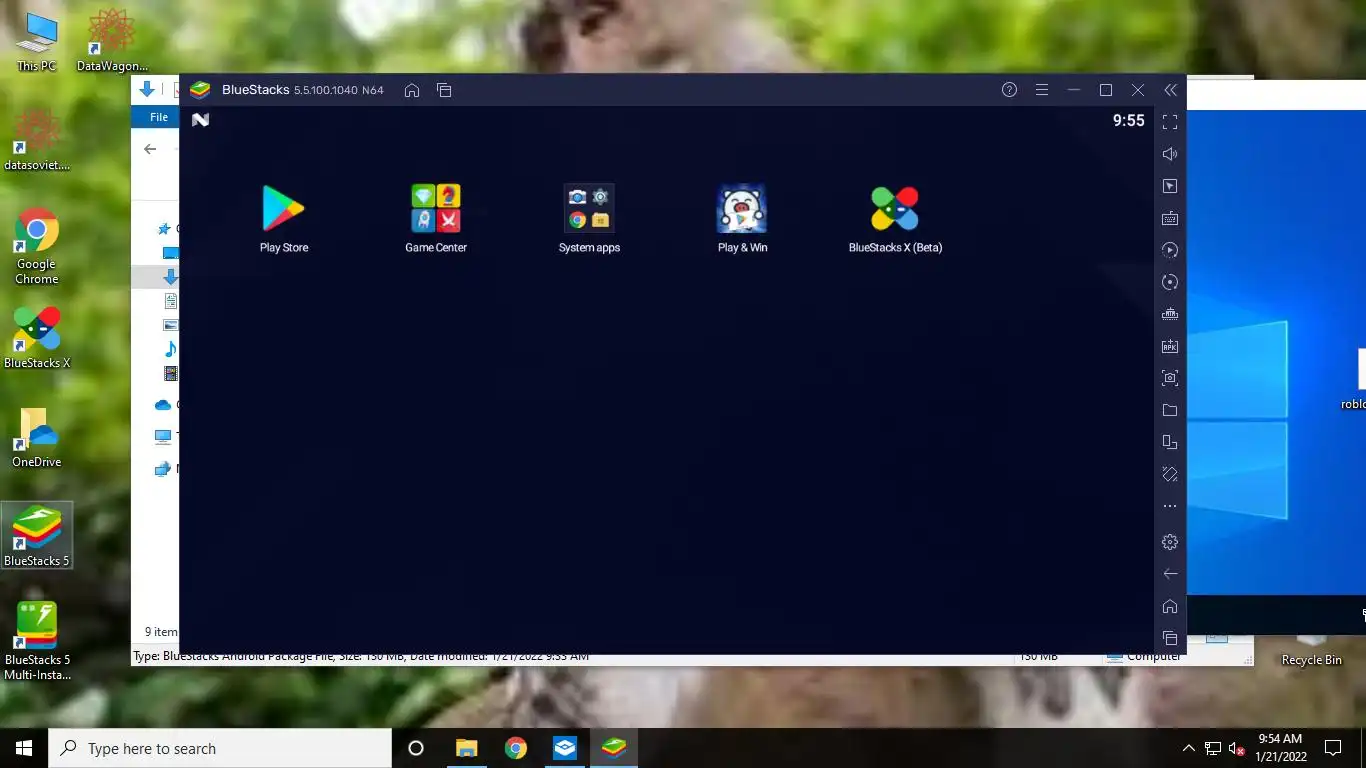Viewport: 1366px width, 768px height.
Task: Go to BlueStacks home tab icon
Action: point(412,90)
